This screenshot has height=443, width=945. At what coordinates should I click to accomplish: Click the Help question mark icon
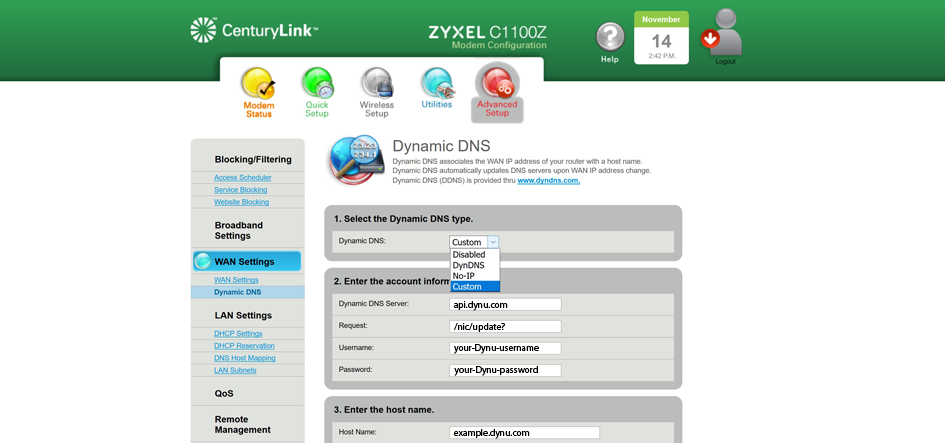tap(610, 37)
